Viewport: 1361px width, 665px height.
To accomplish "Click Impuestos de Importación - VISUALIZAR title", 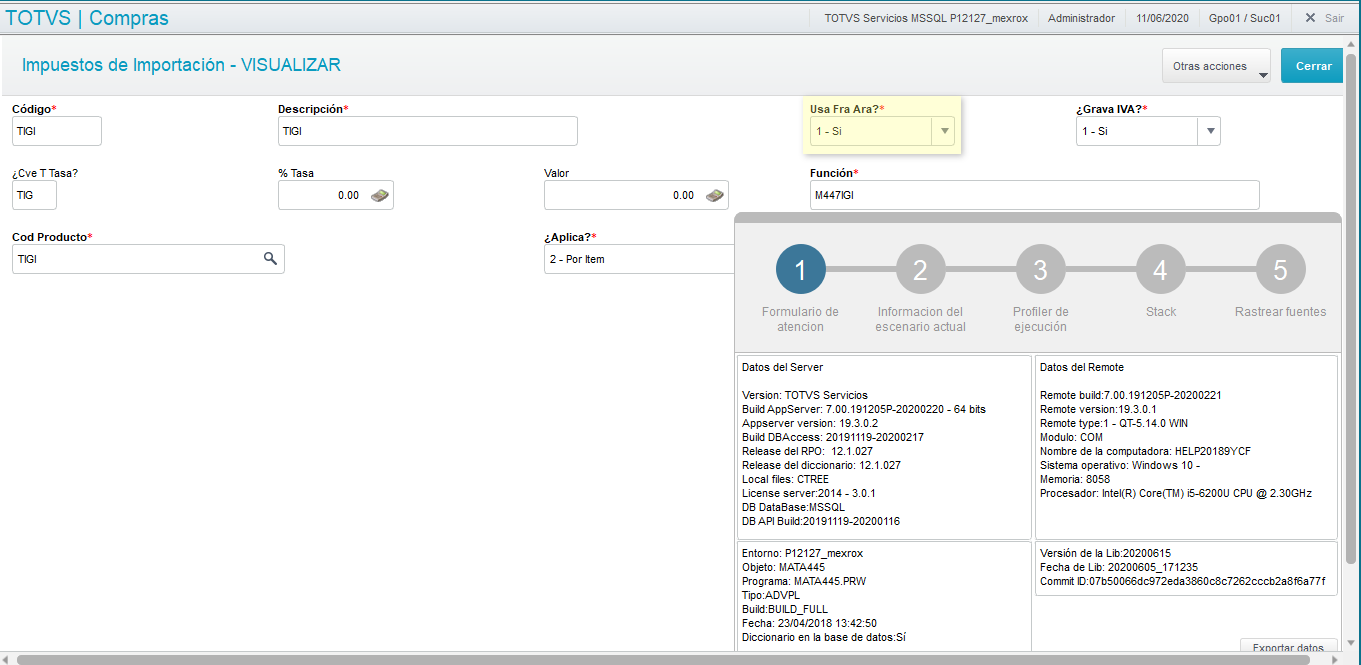I will [x=181, y=65].
